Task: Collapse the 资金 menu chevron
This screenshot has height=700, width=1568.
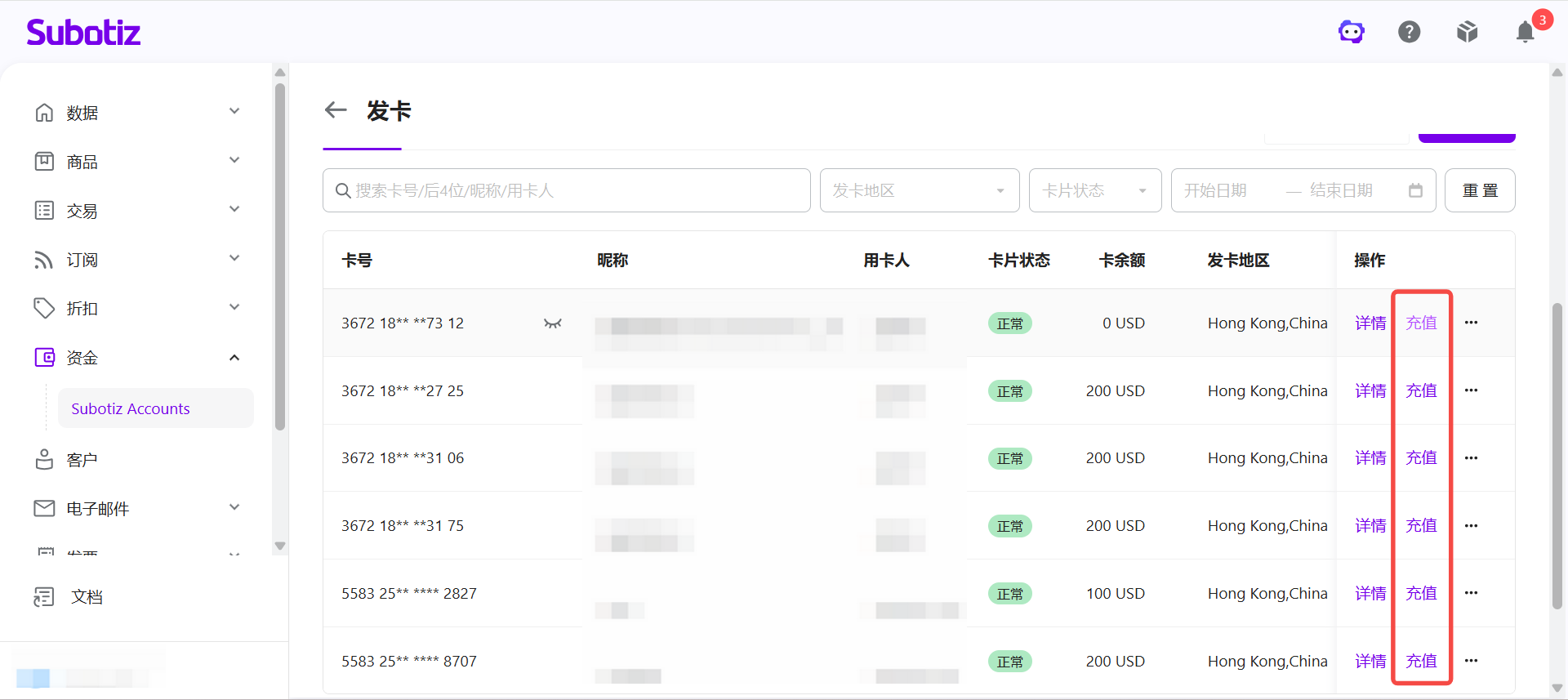Action: click(x=234, y=357)
